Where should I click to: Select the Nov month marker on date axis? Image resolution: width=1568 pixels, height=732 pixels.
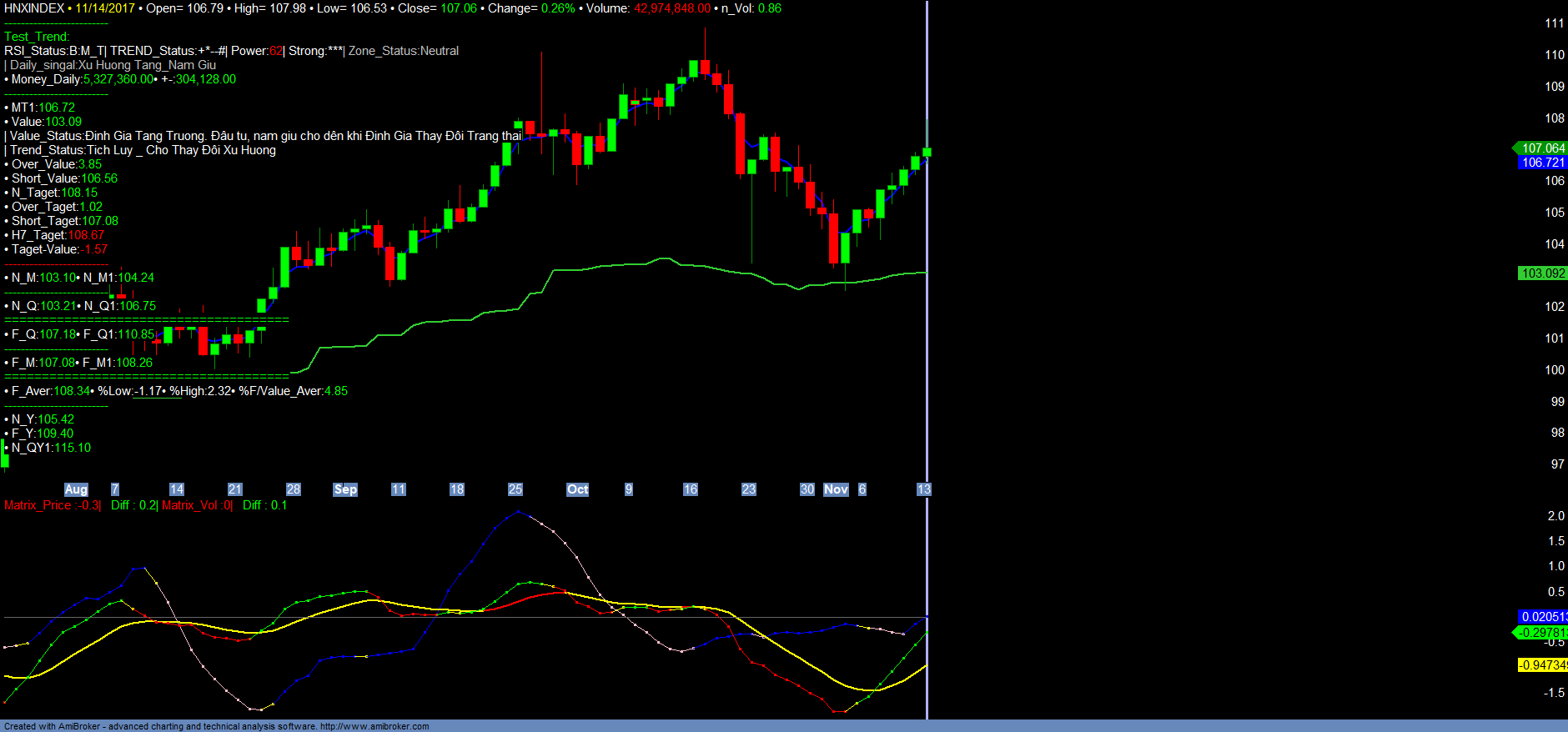tap(836, 489)
